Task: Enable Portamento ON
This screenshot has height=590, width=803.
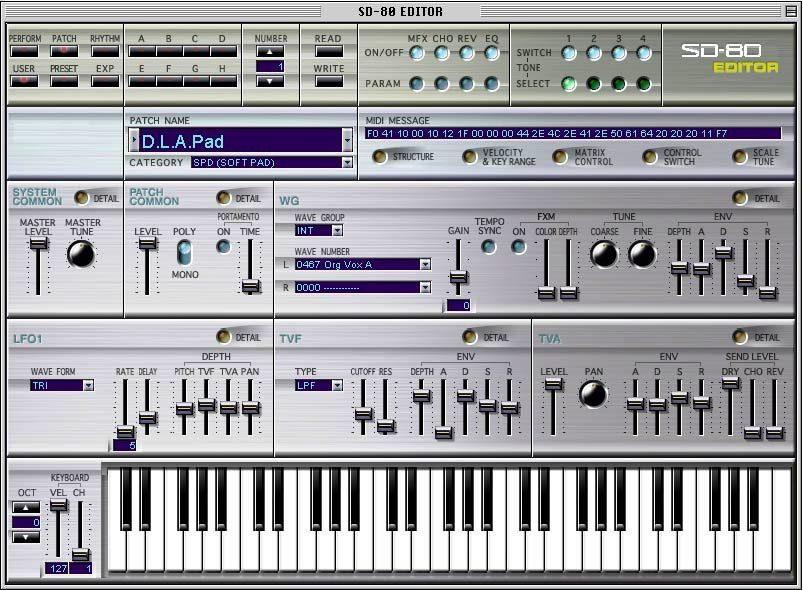Action: (x=223, y=247)
